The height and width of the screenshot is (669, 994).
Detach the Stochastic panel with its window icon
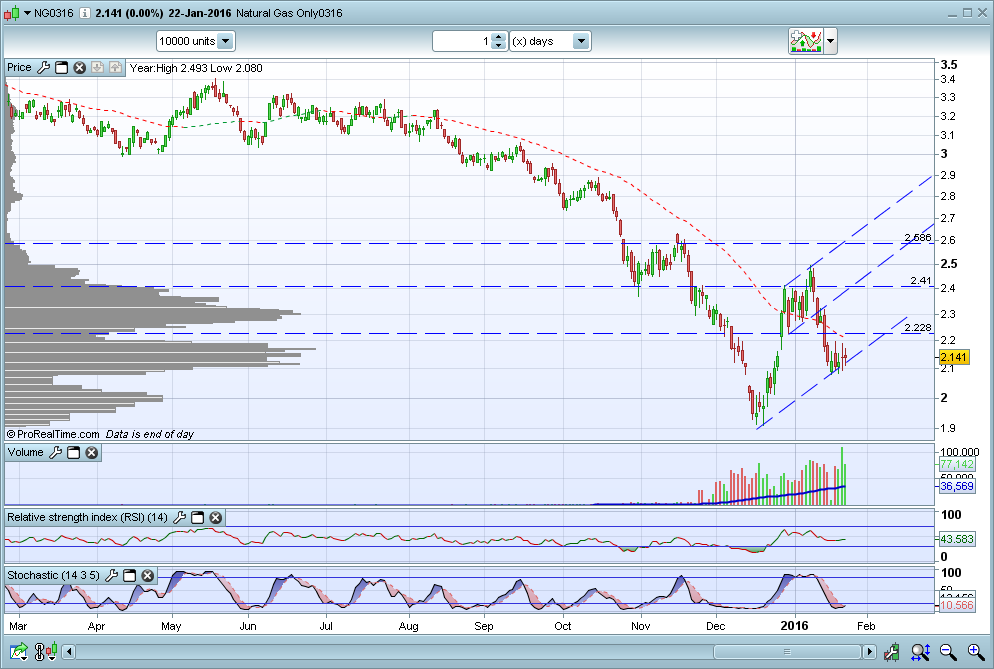coord(129,576)
